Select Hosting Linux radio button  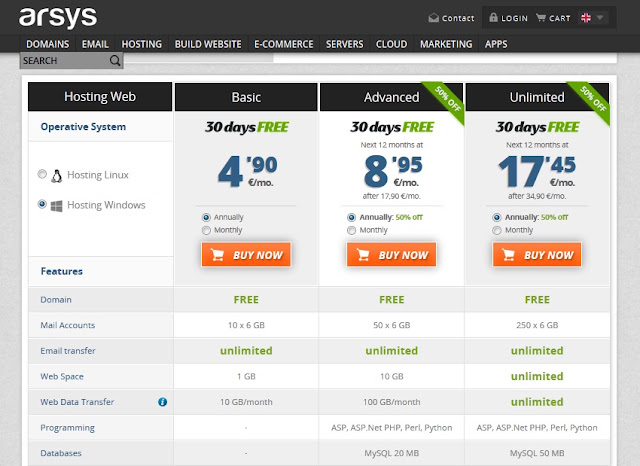(42, 174)
